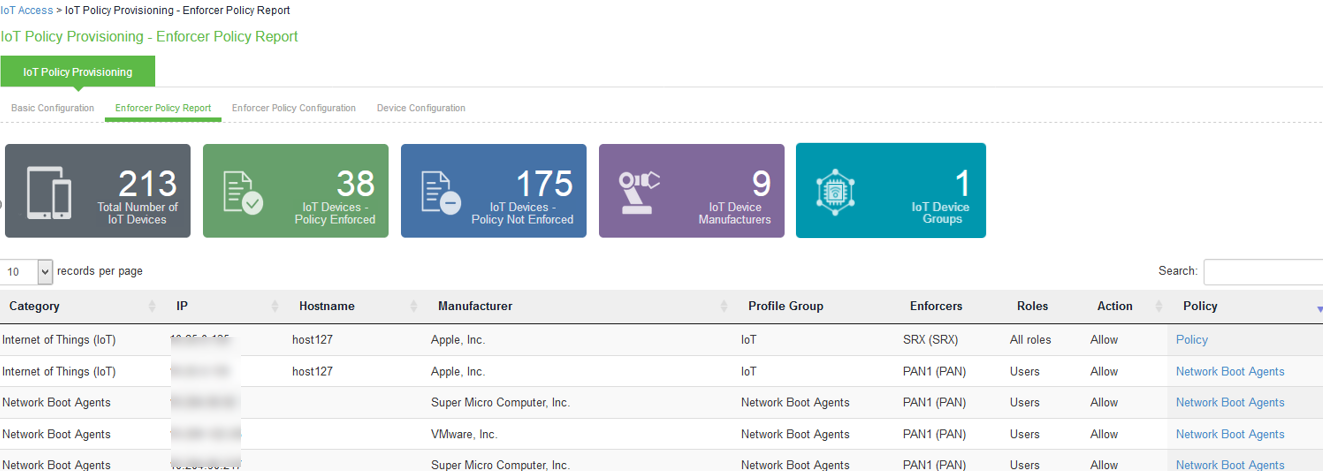
Task: Switch to Basic Configuration tab
Action: [52, 108]
